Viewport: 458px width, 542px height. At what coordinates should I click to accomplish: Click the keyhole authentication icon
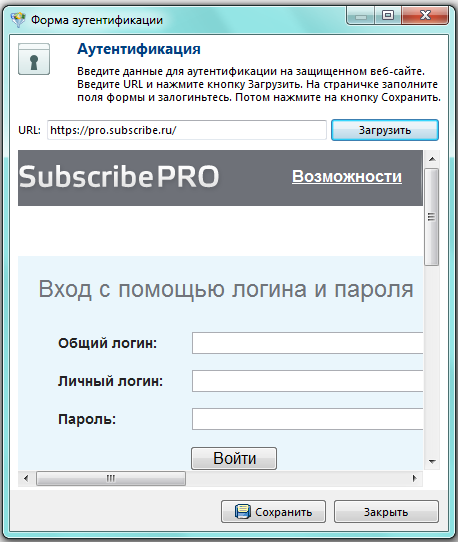point(34,59)
